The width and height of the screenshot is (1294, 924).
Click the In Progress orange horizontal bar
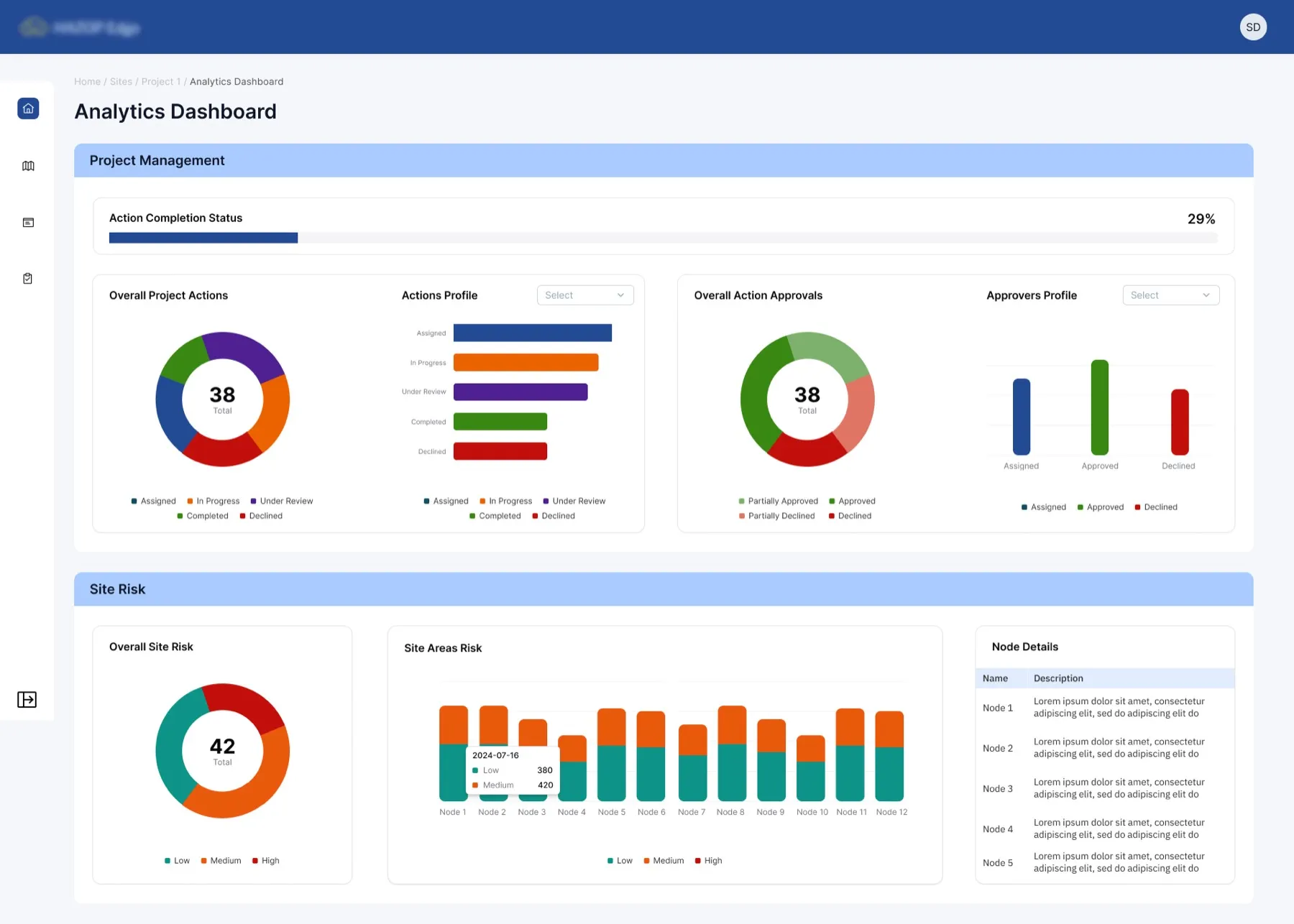pyautogui.click(x=526, y=362)
